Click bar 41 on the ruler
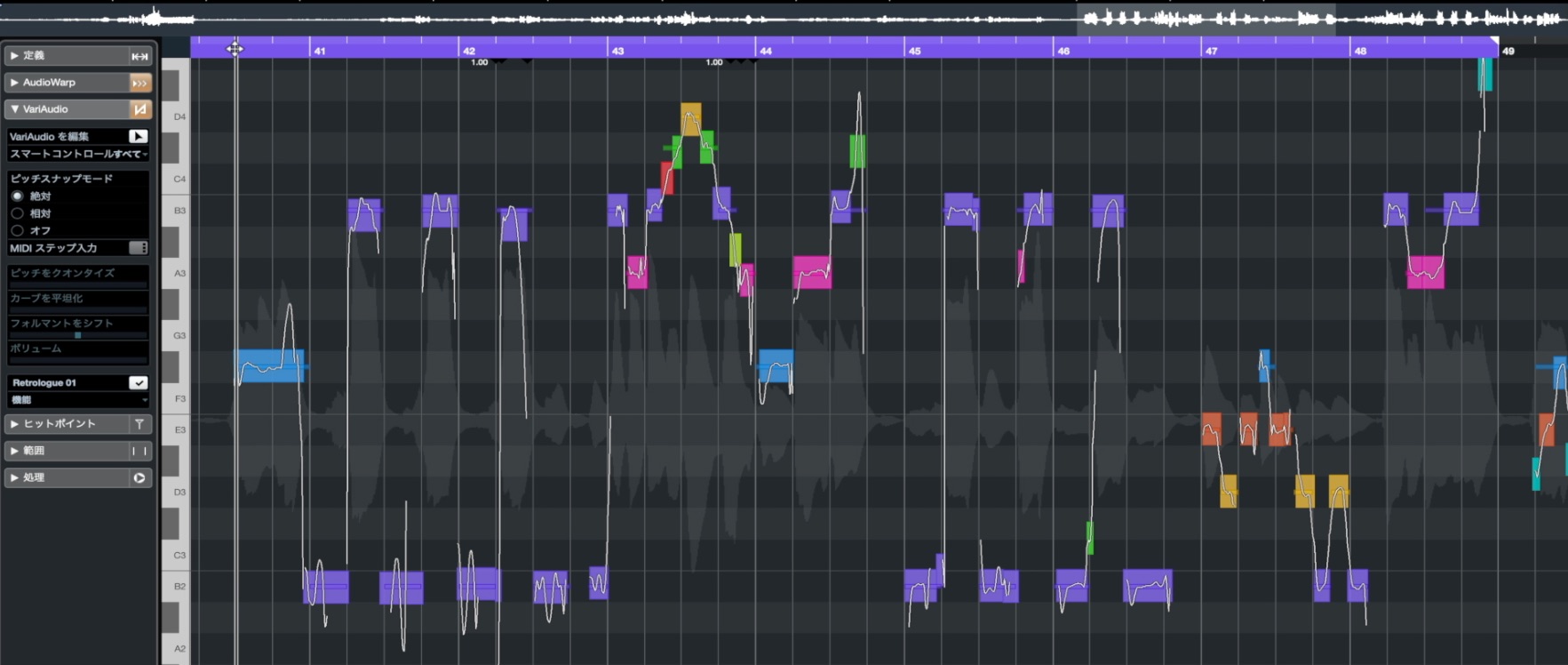1568x665 pixels. [x=320, y=52]
